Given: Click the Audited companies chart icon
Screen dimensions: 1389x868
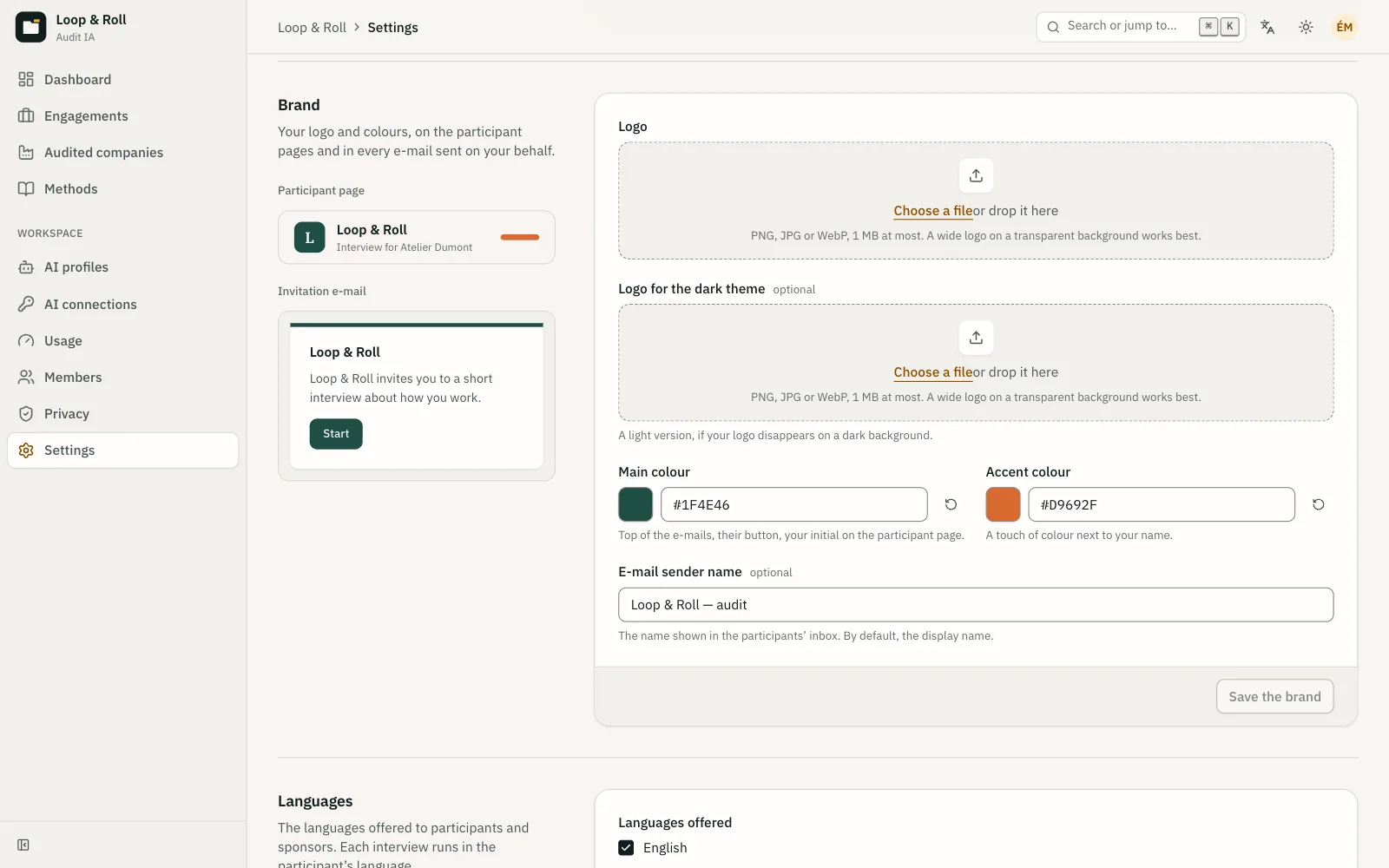Looking at the screenshot, I should (26, 153).
